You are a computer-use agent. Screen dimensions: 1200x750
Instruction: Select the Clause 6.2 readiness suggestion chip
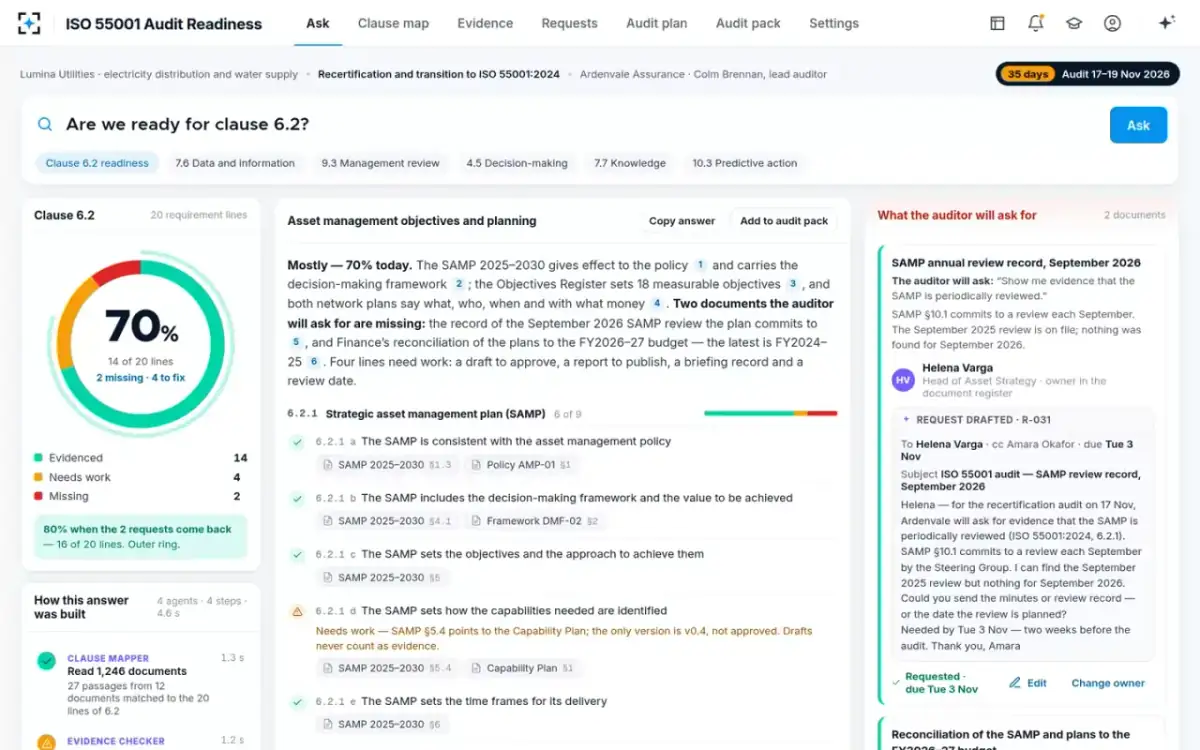click(x=97, y=163)
